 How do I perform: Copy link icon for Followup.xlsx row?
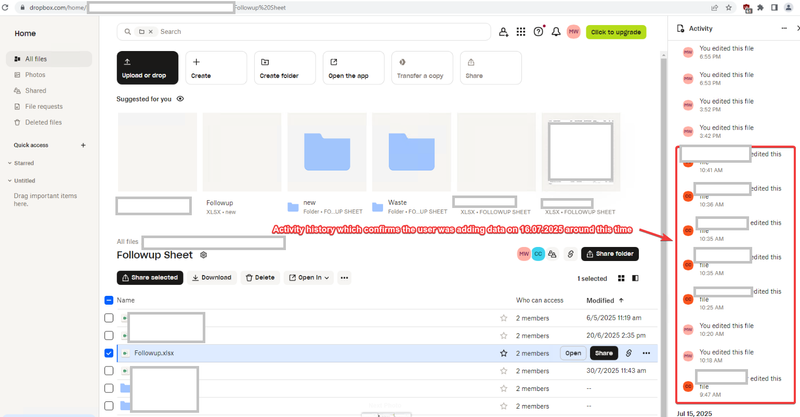(628, 353)
